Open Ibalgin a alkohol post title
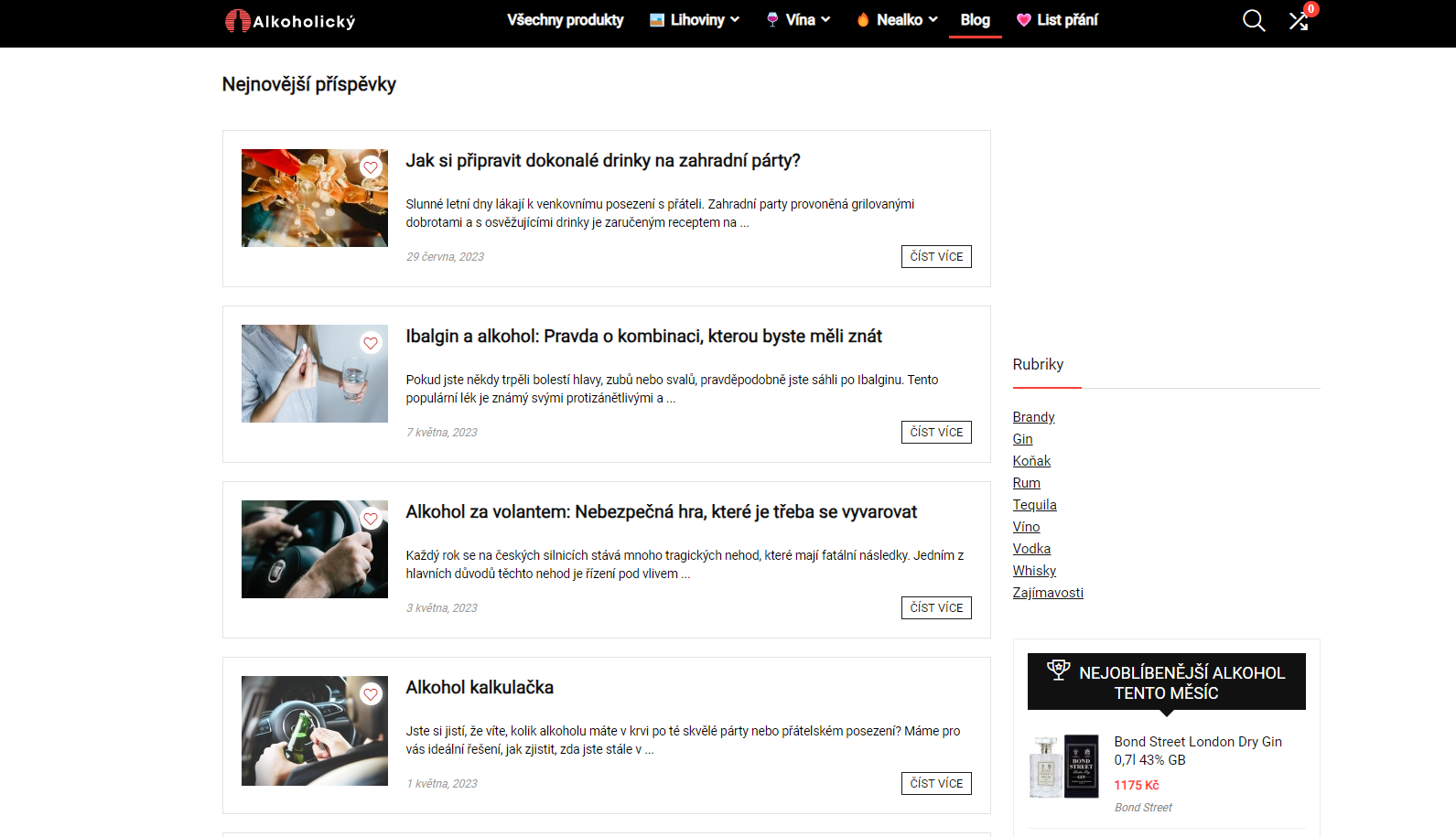 point(644,337)
